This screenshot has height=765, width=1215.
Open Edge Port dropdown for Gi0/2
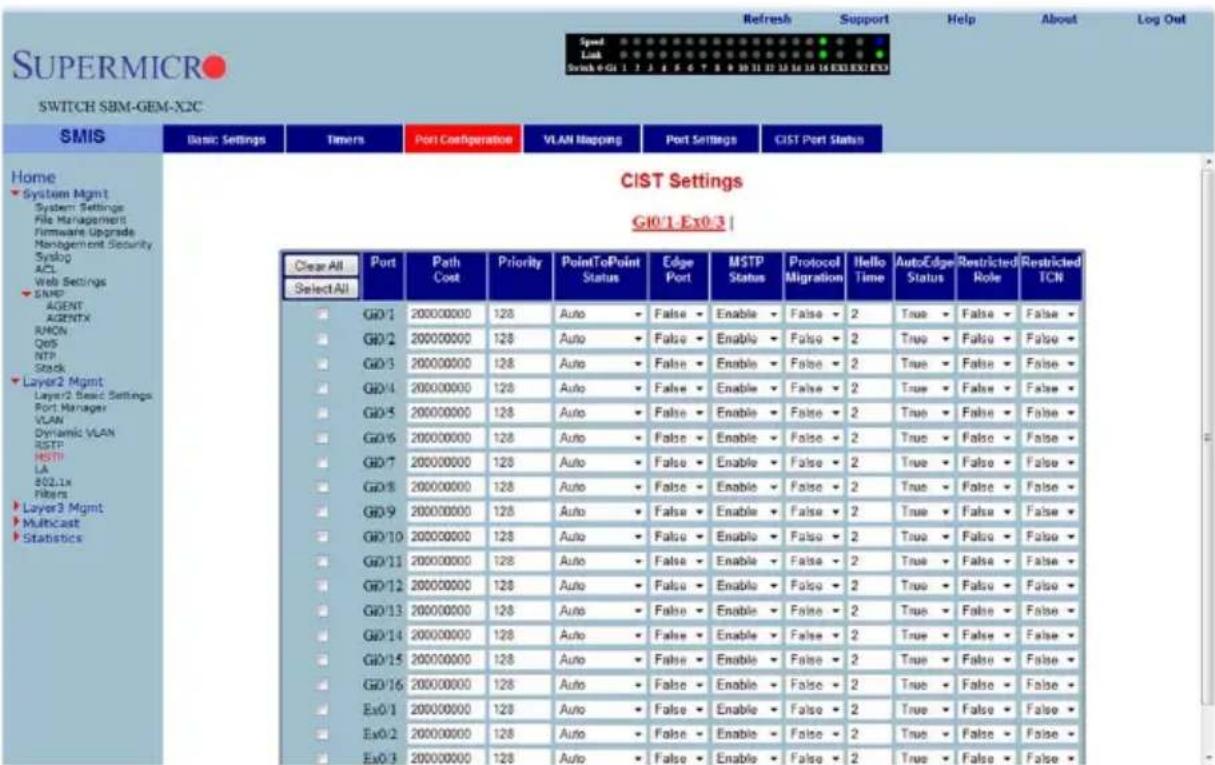coord(678,337)
